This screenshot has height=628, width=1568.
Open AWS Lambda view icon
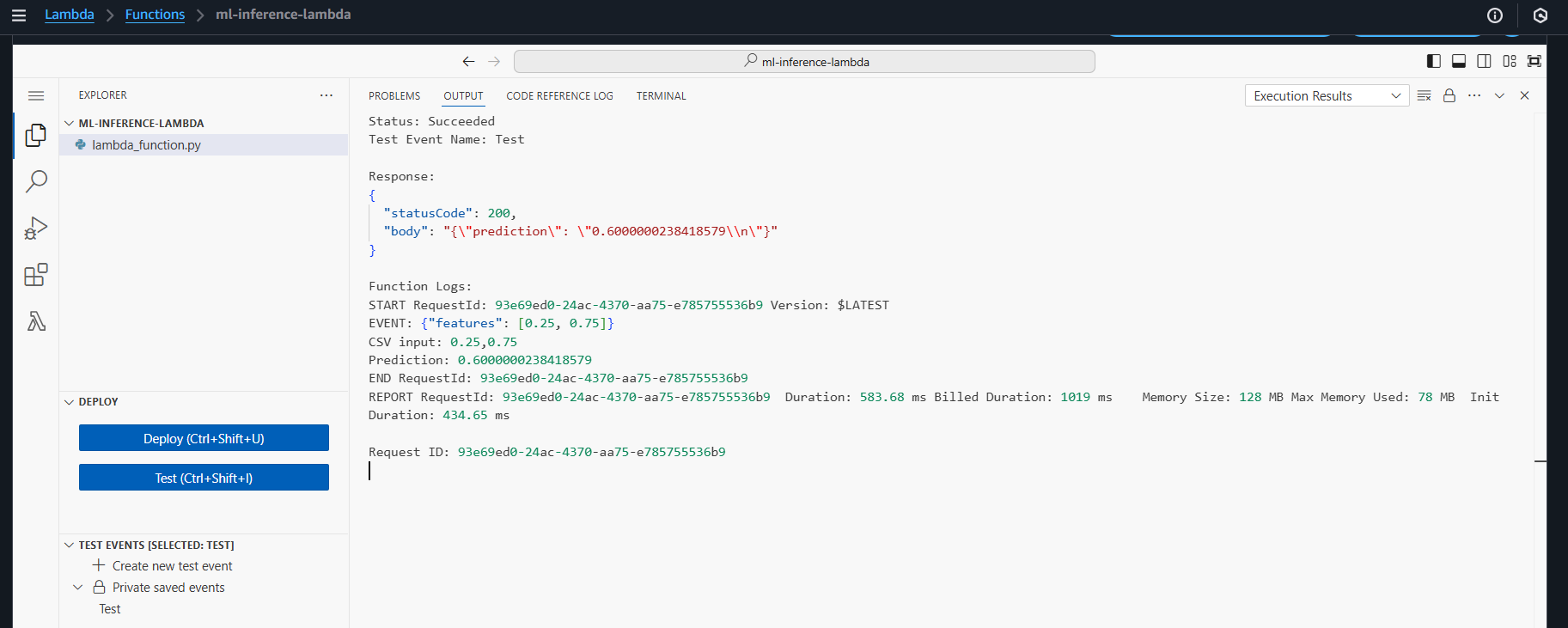click(36, 321)
